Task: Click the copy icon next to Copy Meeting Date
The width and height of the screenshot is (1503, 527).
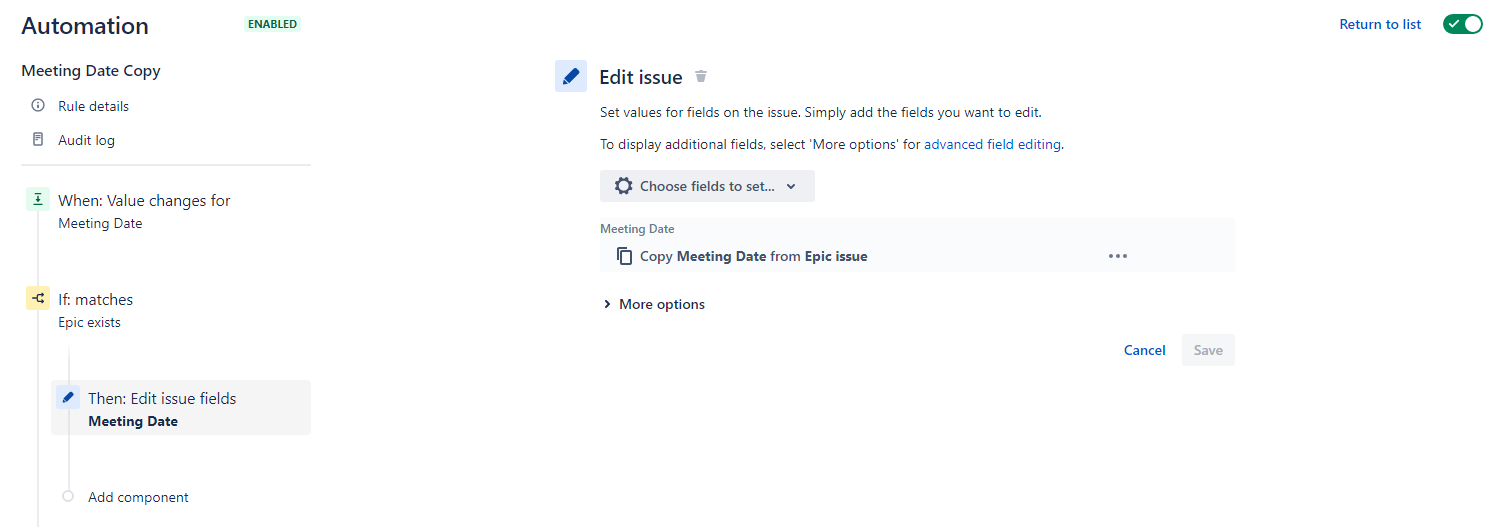Action: [625, 256]
